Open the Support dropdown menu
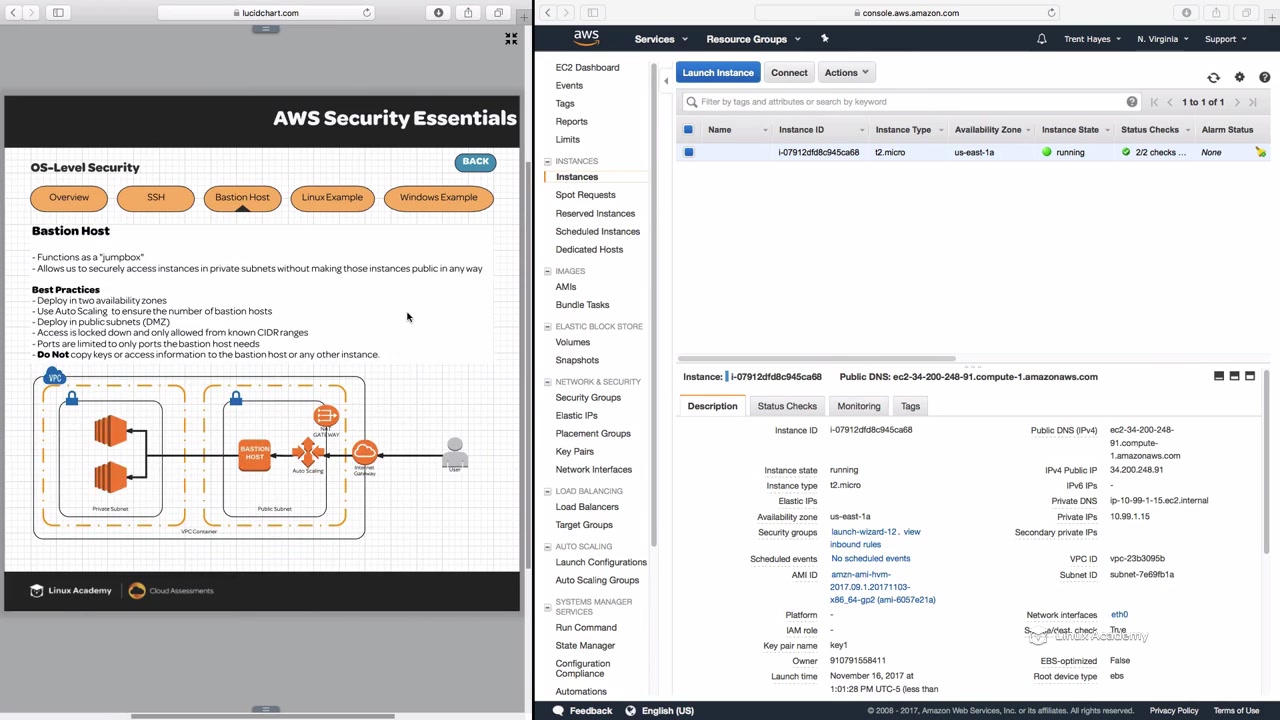The height and width of the screenshot is (720, 1280). 1225,39
